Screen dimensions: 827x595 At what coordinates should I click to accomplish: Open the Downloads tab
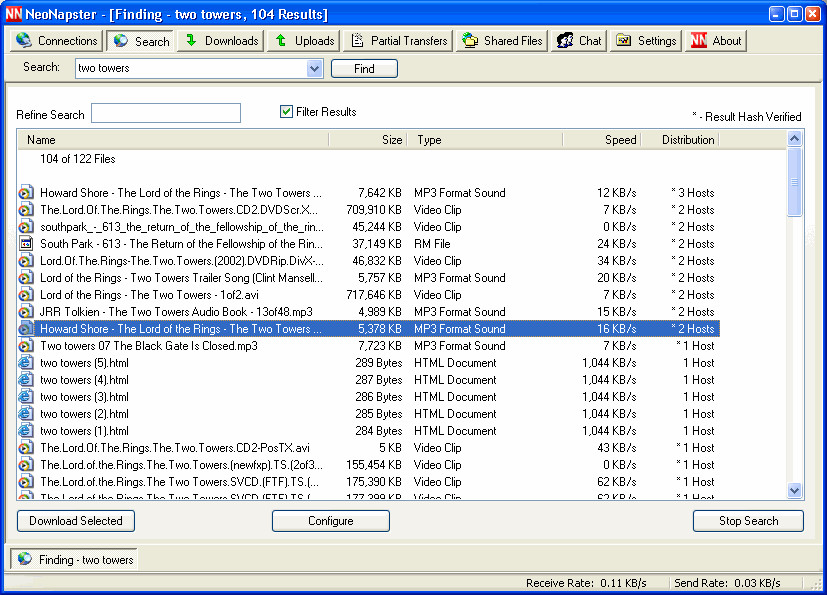pyautogui.click(x=220, y=41)
